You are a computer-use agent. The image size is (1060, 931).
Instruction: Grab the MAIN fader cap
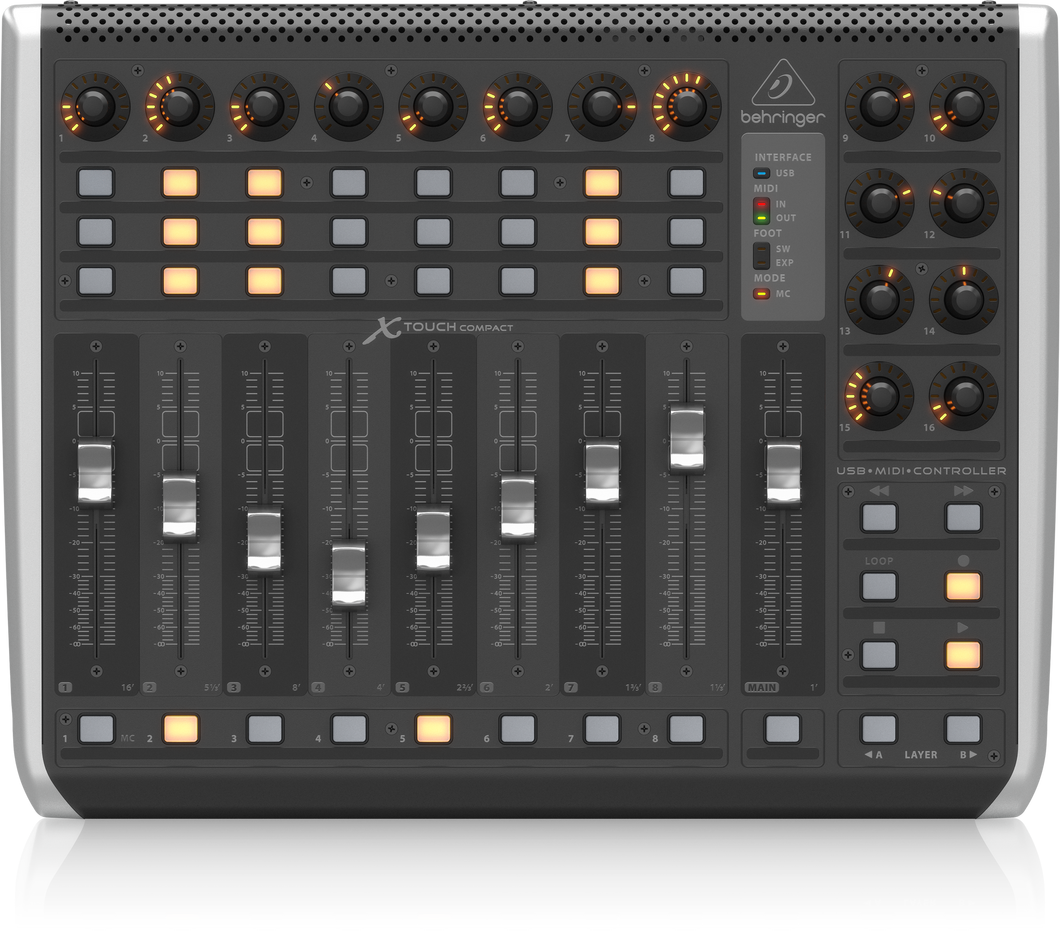[783, 472]
